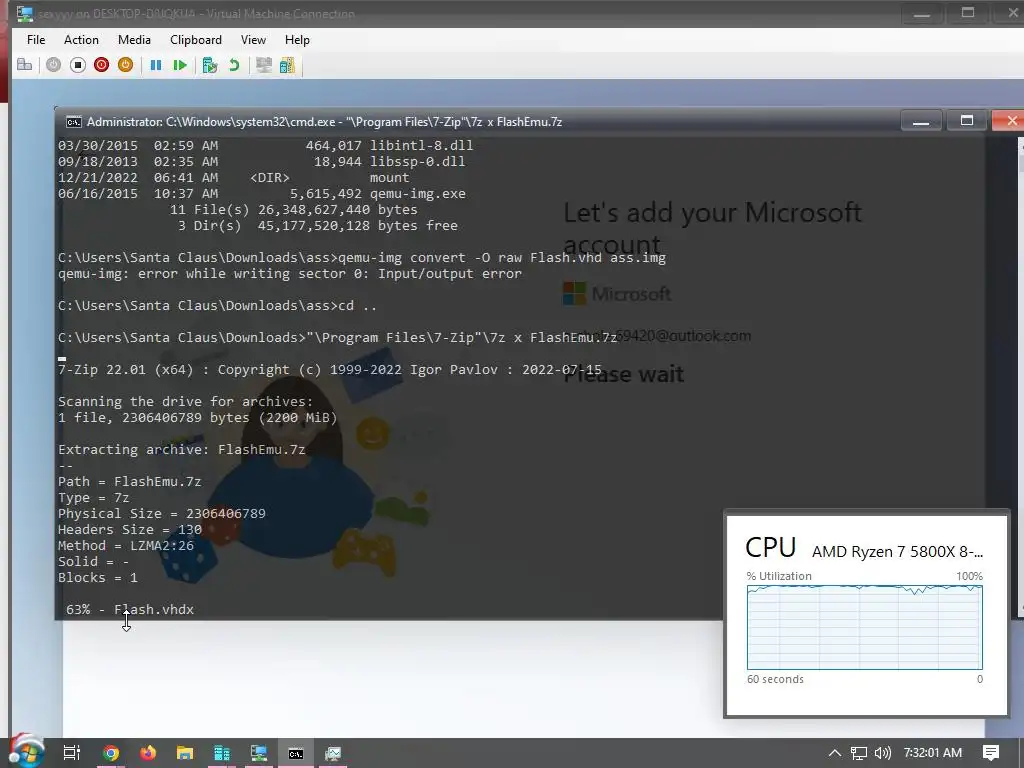The image size is (1024, 768).
Task: Create a VM checkpoint from the toolbar
Action: (x=210, y=65)
